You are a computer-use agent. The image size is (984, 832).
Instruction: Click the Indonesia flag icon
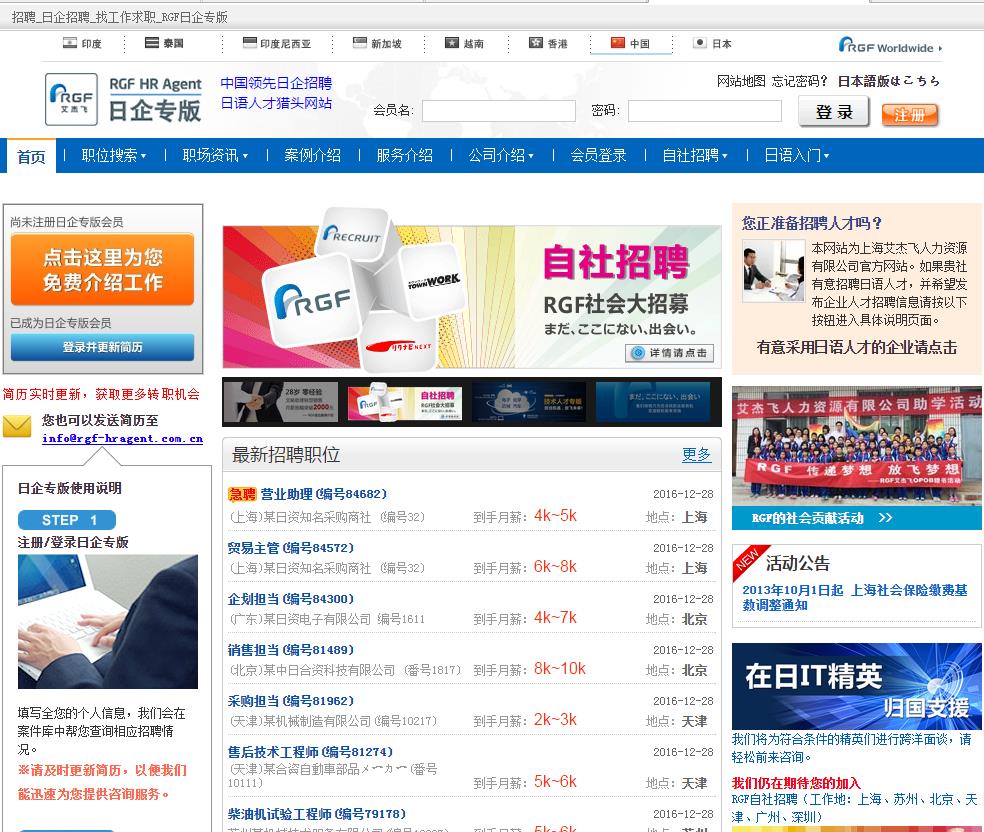pos(250,43)
